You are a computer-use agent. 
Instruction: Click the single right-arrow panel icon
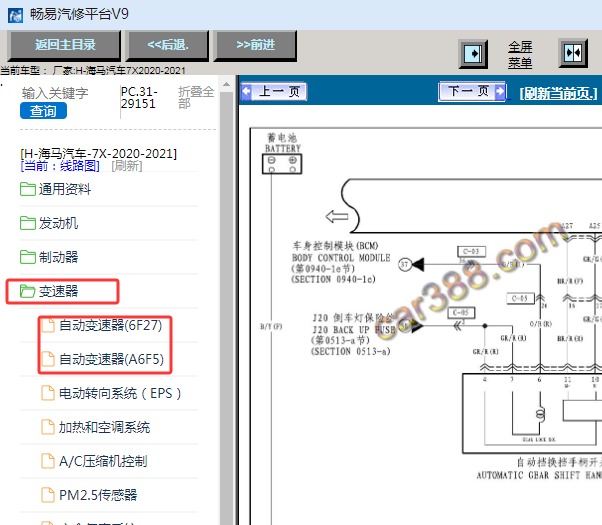point(473,53)
